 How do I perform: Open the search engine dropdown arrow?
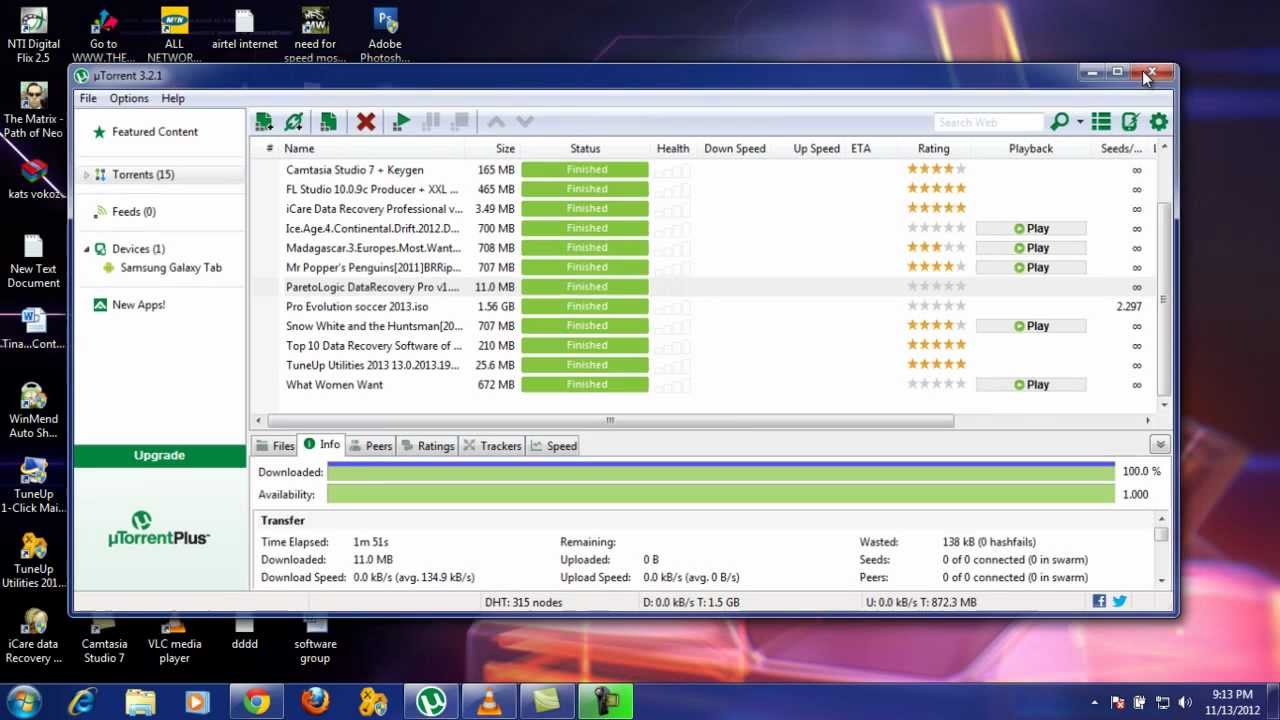point(1080,122)
